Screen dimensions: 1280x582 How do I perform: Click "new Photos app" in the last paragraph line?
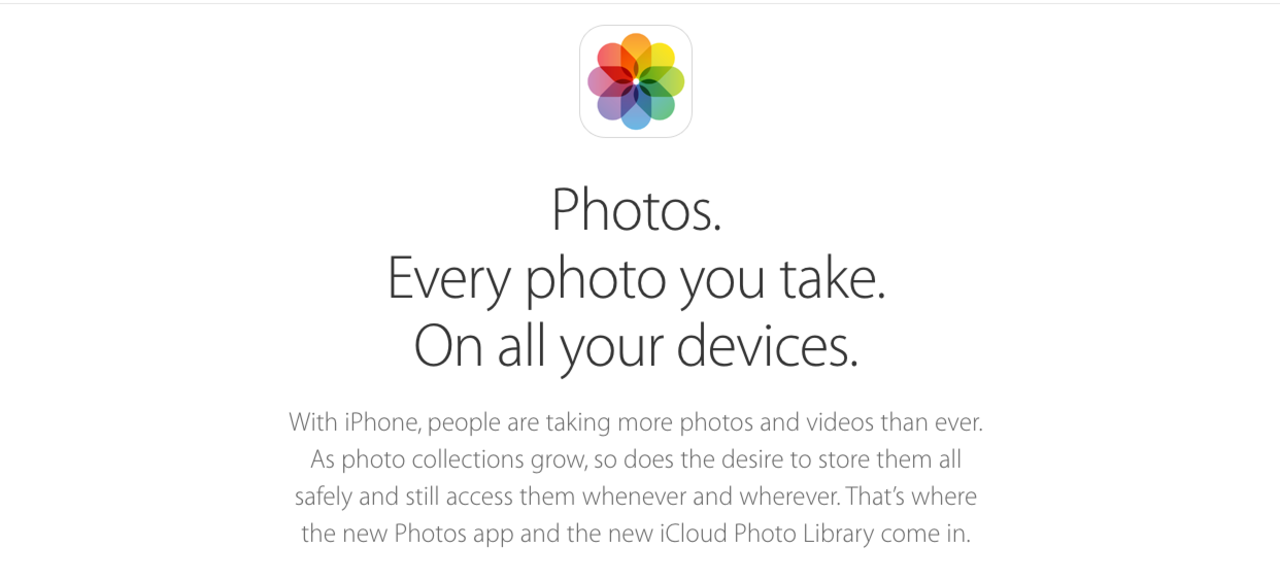427,533
